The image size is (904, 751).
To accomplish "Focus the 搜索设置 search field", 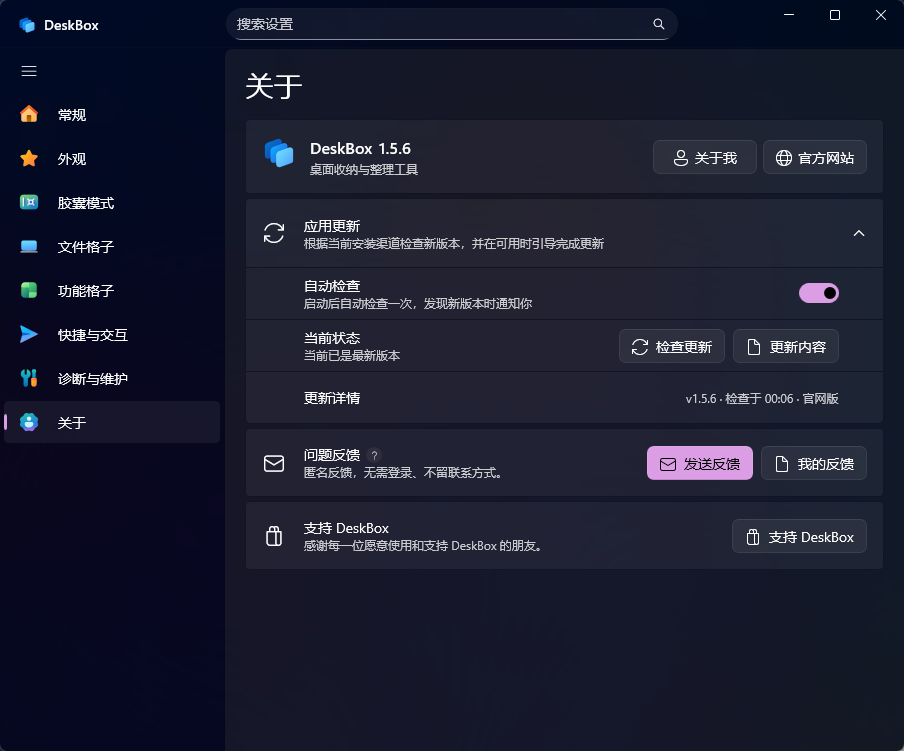I will (x=451, y=24).
